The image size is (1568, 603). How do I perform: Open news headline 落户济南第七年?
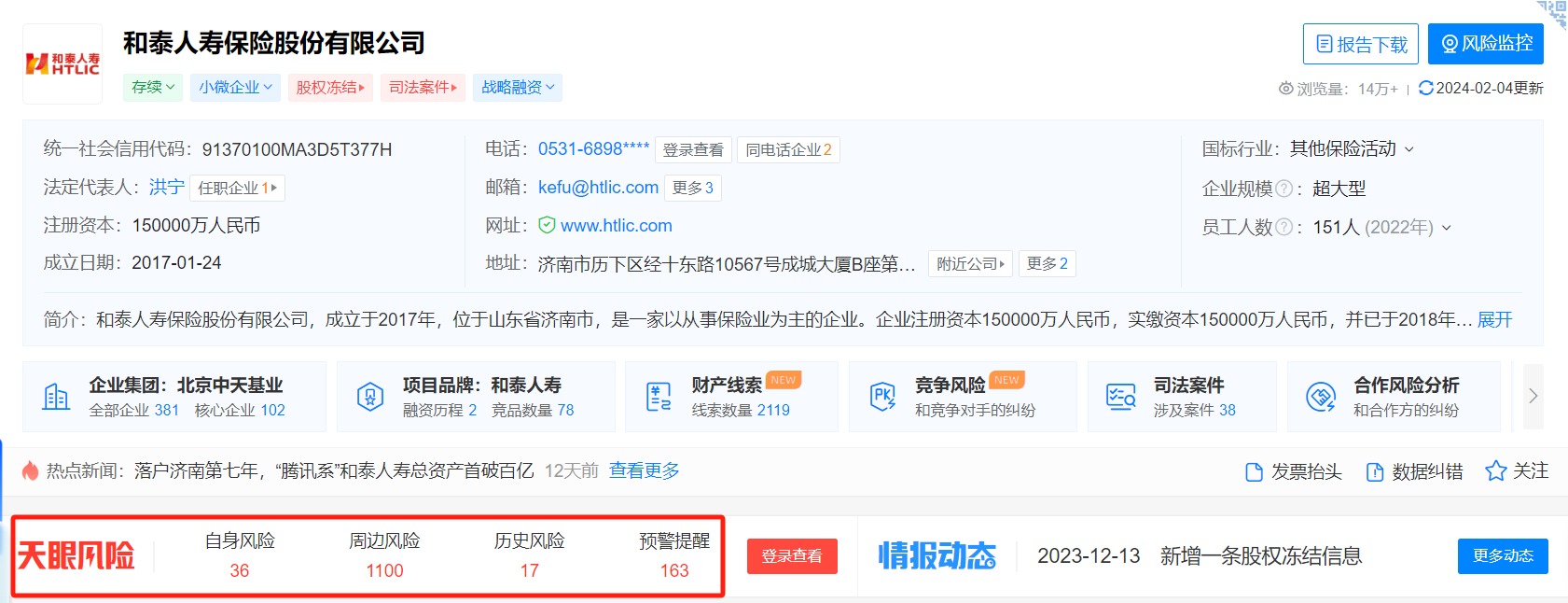(x=334, y=470)
